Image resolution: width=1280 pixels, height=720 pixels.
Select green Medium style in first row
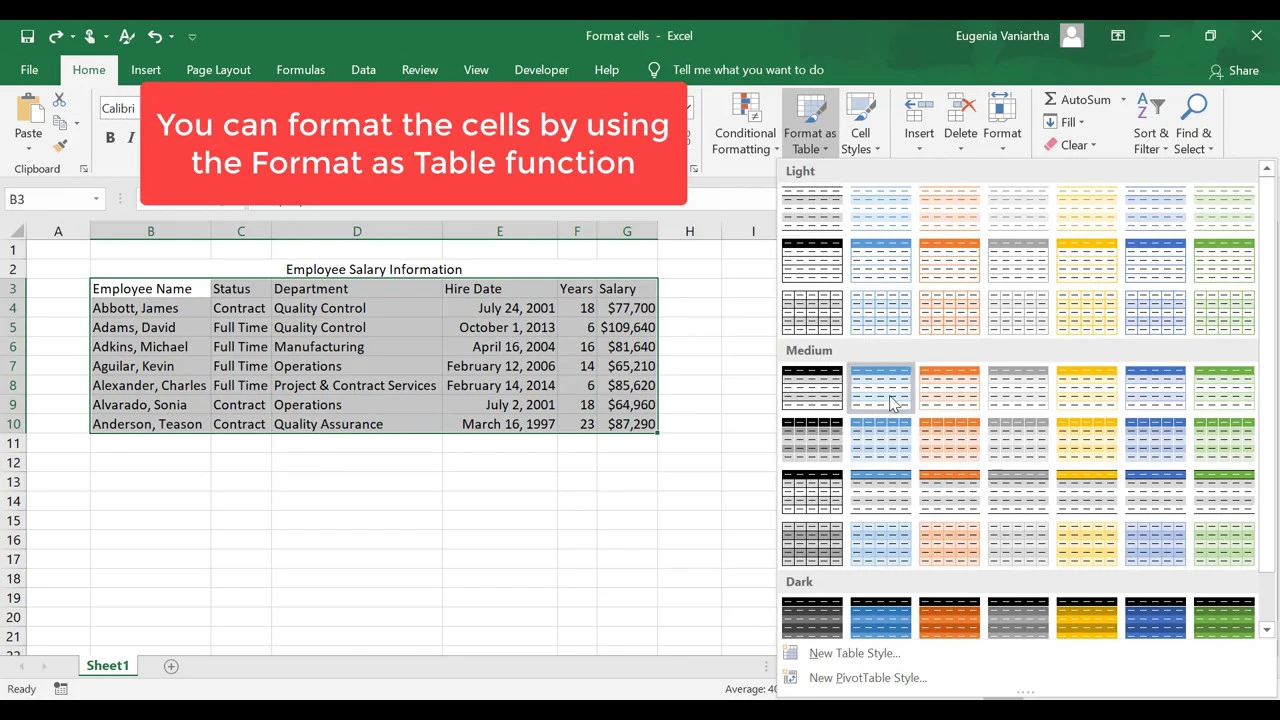point(1224,388)
